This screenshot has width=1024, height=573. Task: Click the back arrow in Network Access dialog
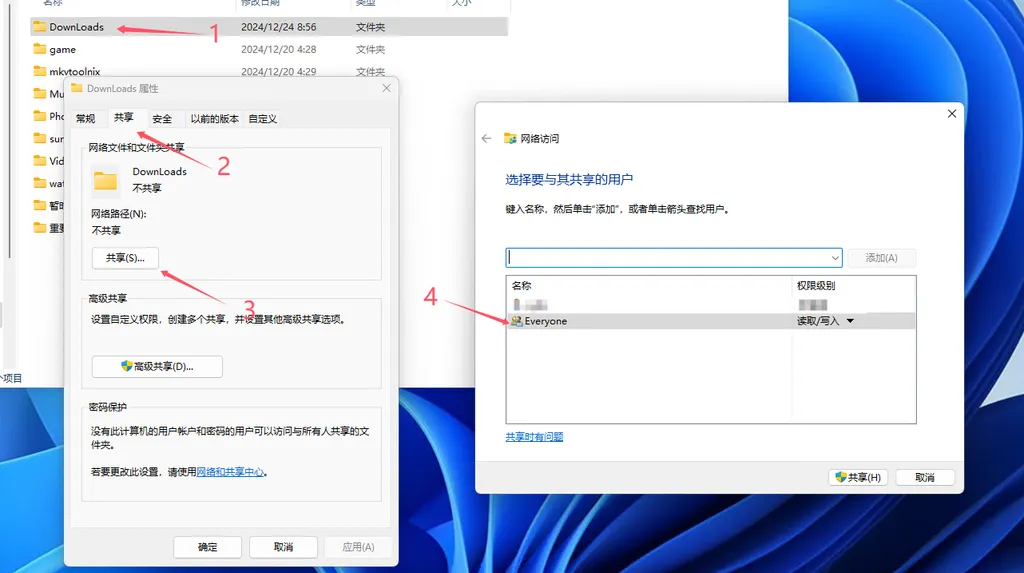click(x=487, y=138)
